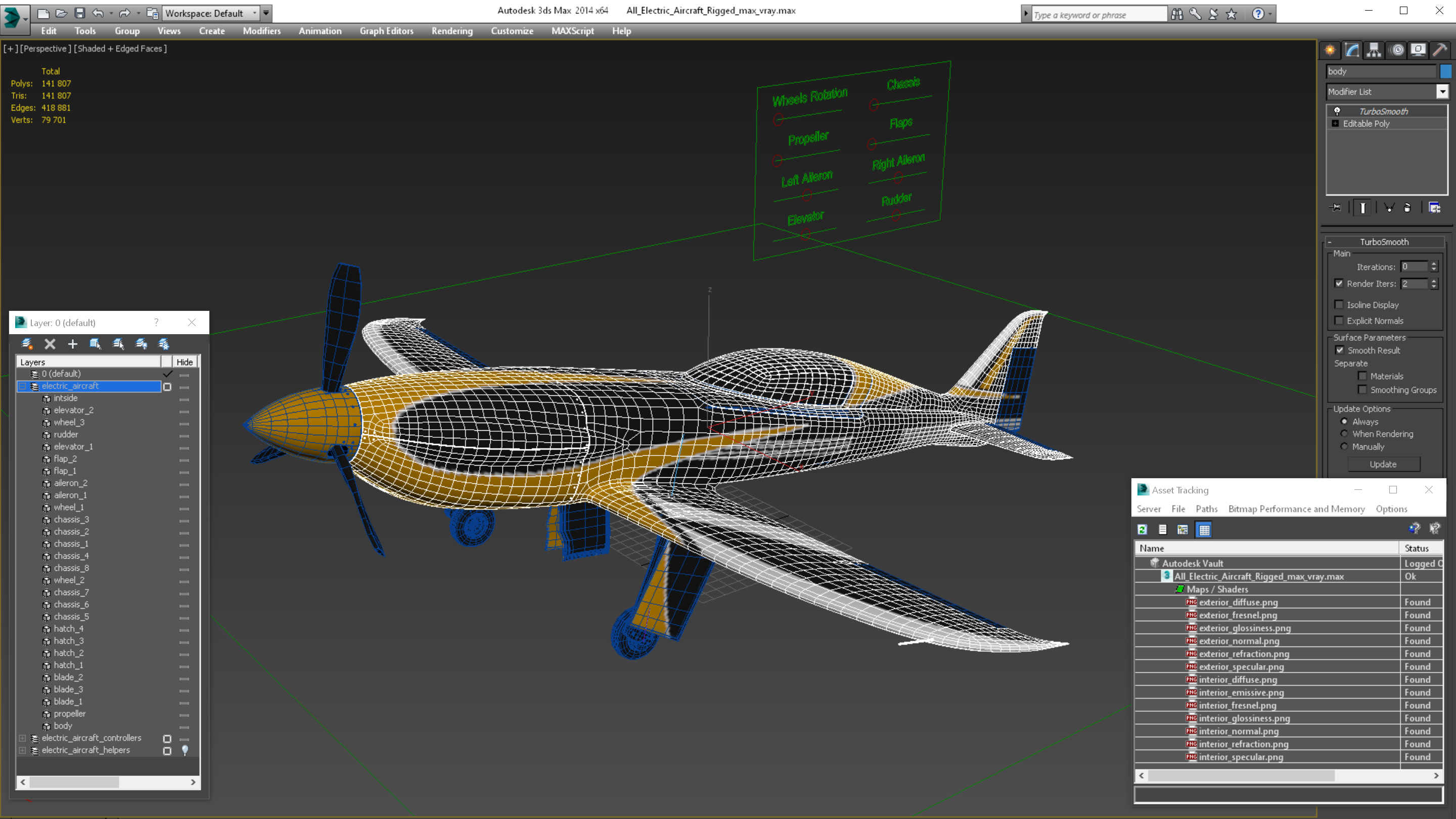
Task: Click the body object color swatch
Action: [1446, 71]
